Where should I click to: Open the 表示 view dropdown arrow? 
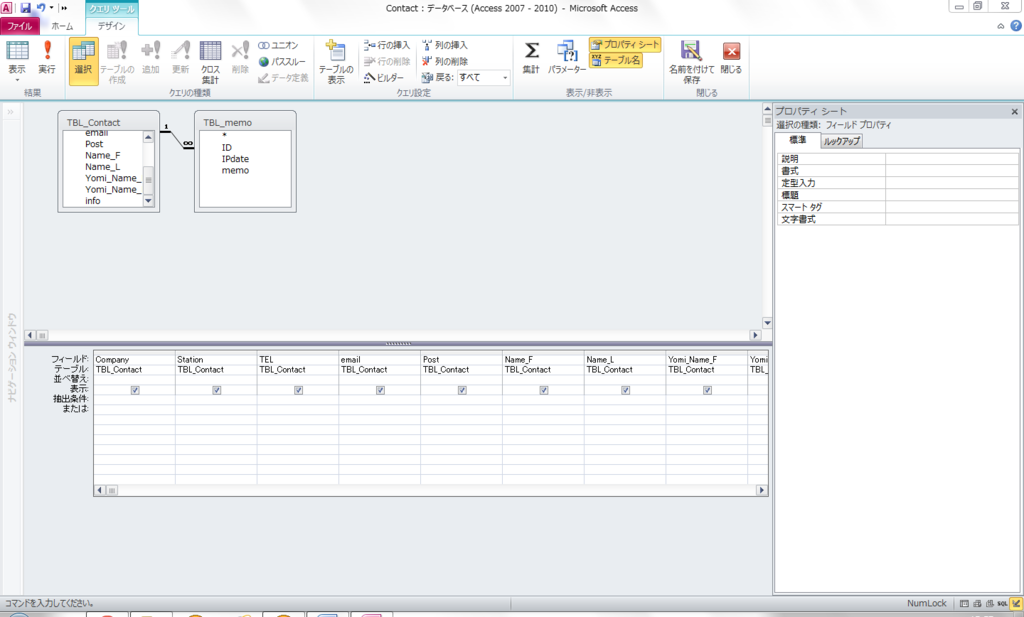[17, 80]
